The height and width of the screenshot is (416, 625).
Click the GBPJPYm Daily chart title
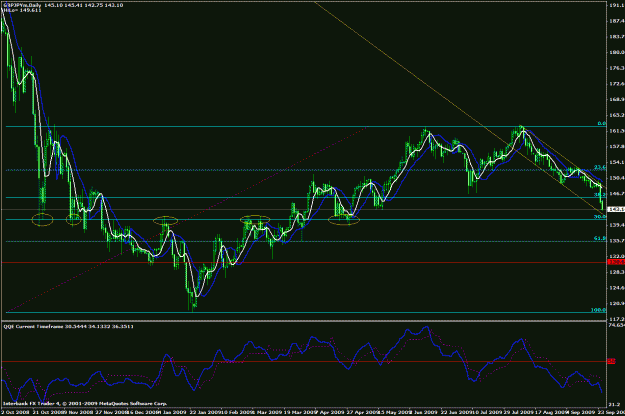point(22,5)
